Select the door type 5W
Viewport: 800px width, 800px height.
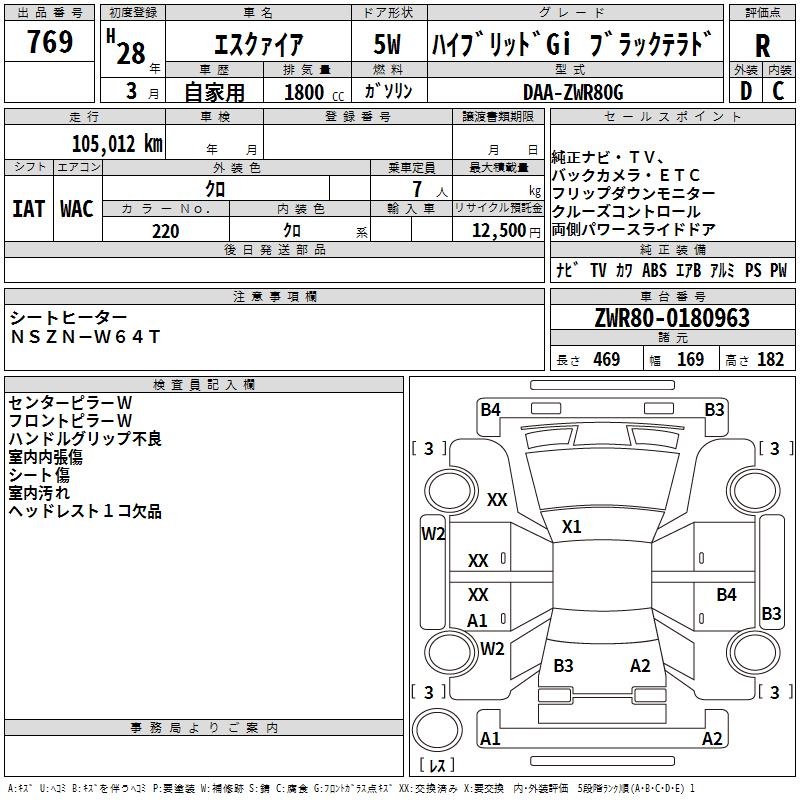388,44
